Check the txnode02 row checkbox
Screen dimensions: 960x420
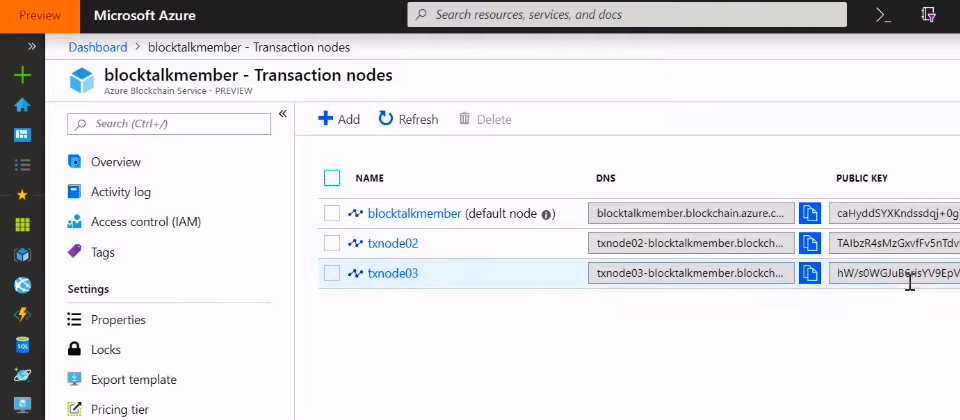point(332,243)
